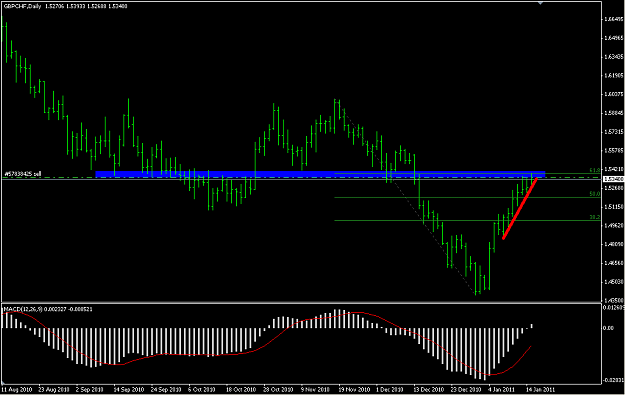
Task: Click the chart shift triangle marker at top
Action: click(540, 3)
